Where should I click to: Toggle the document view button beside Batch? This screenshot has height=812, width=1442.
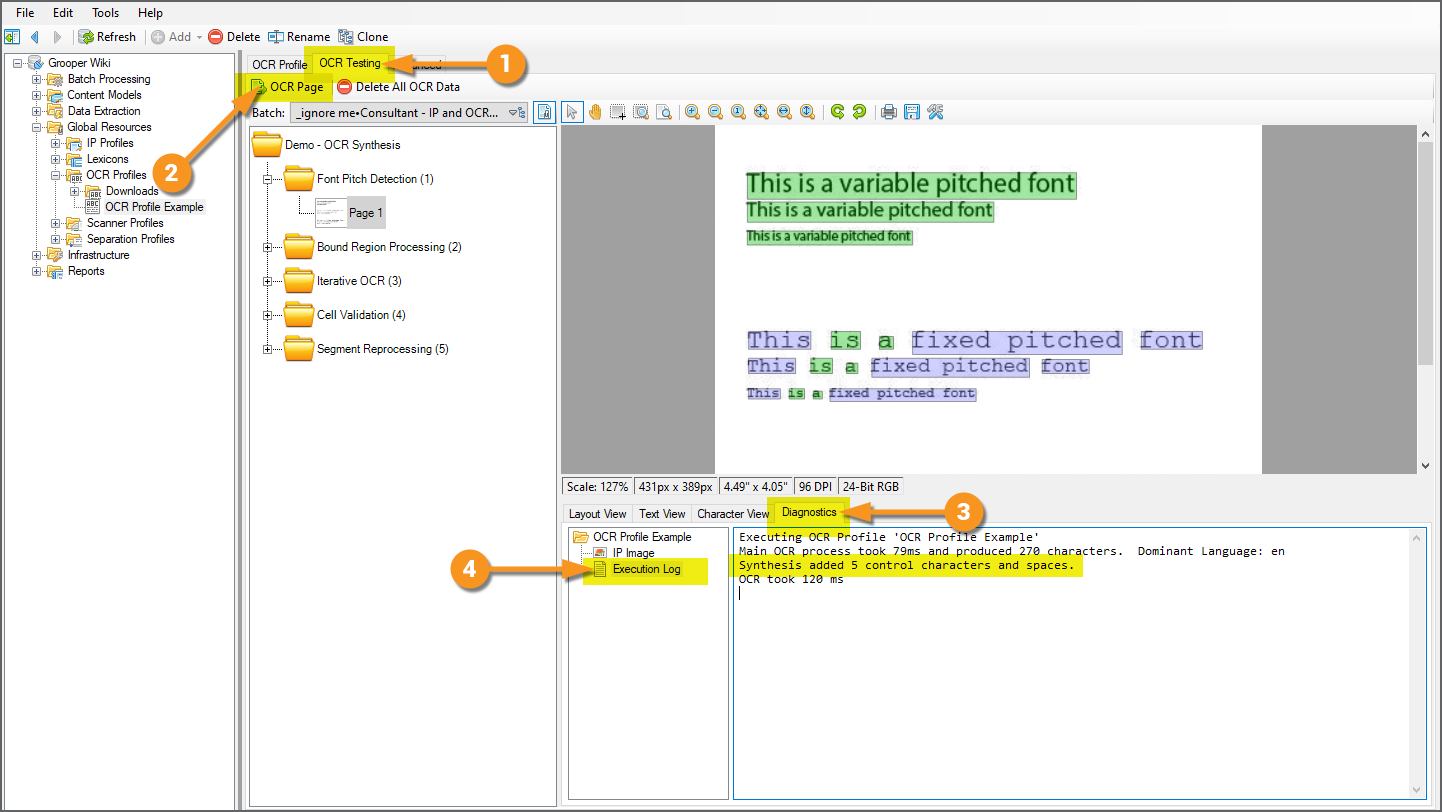point(544,112)
